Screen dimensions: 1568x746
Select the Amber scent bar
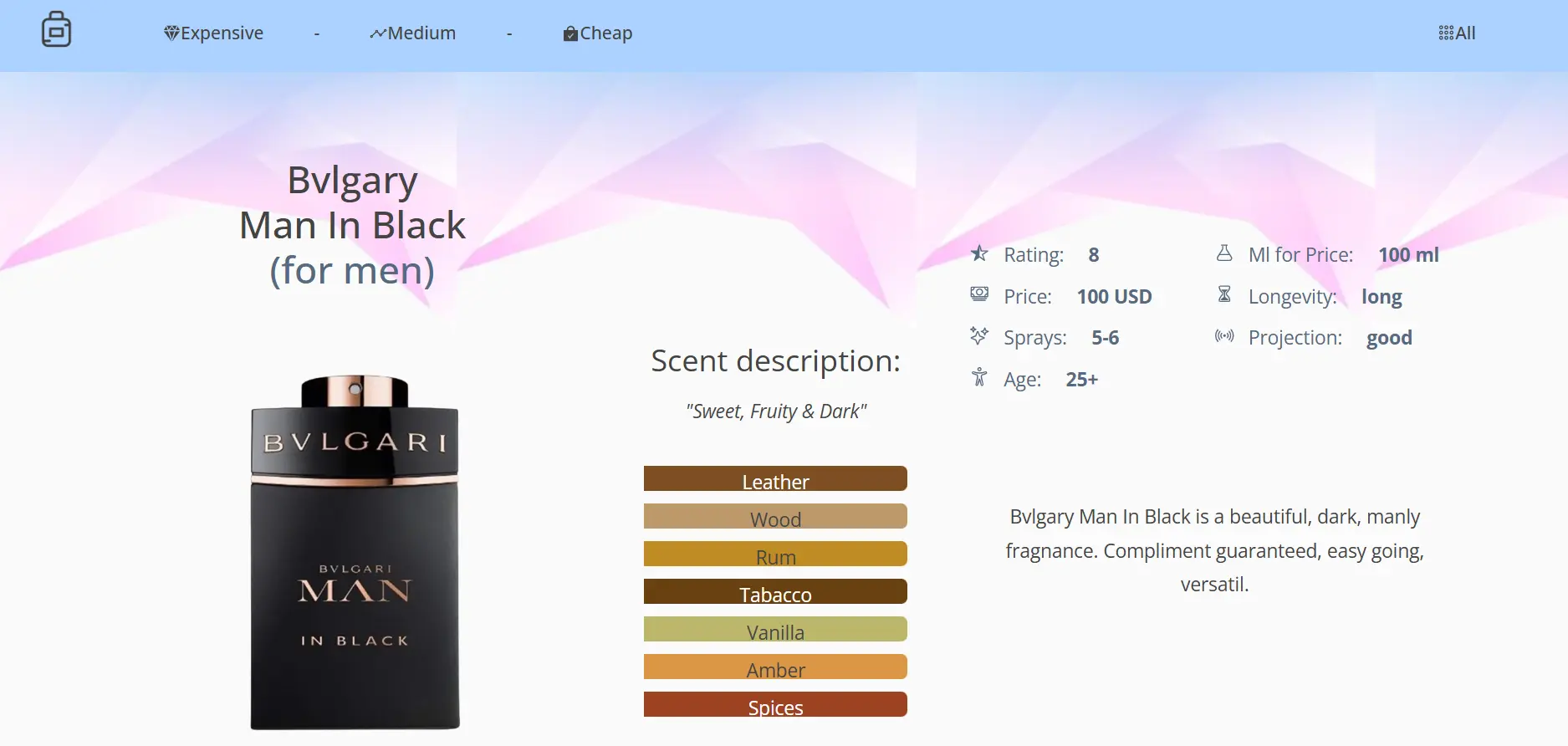click(x=775, y=667)
